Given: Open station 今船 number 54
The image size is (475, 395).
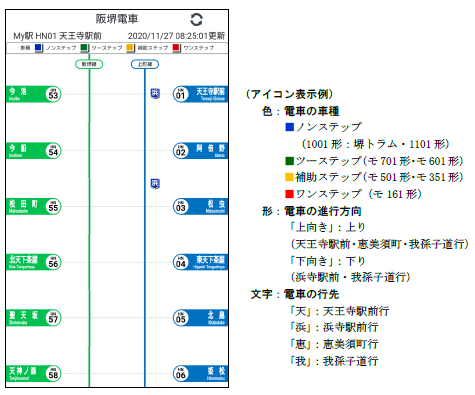Looking at the screenshot, I should (x=34, y=151).
